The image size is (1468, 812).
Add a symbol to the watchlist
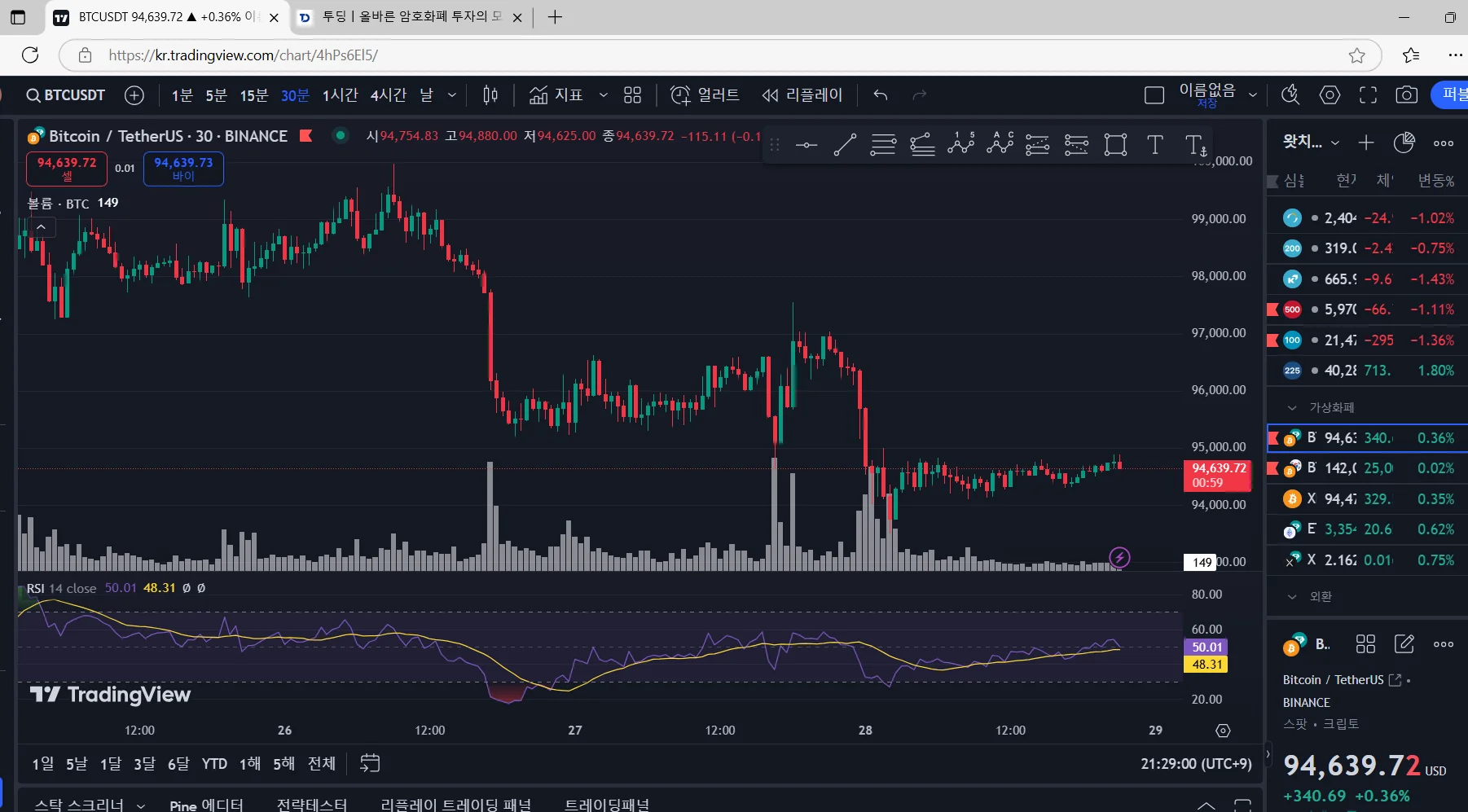(x=1366, y=143)
